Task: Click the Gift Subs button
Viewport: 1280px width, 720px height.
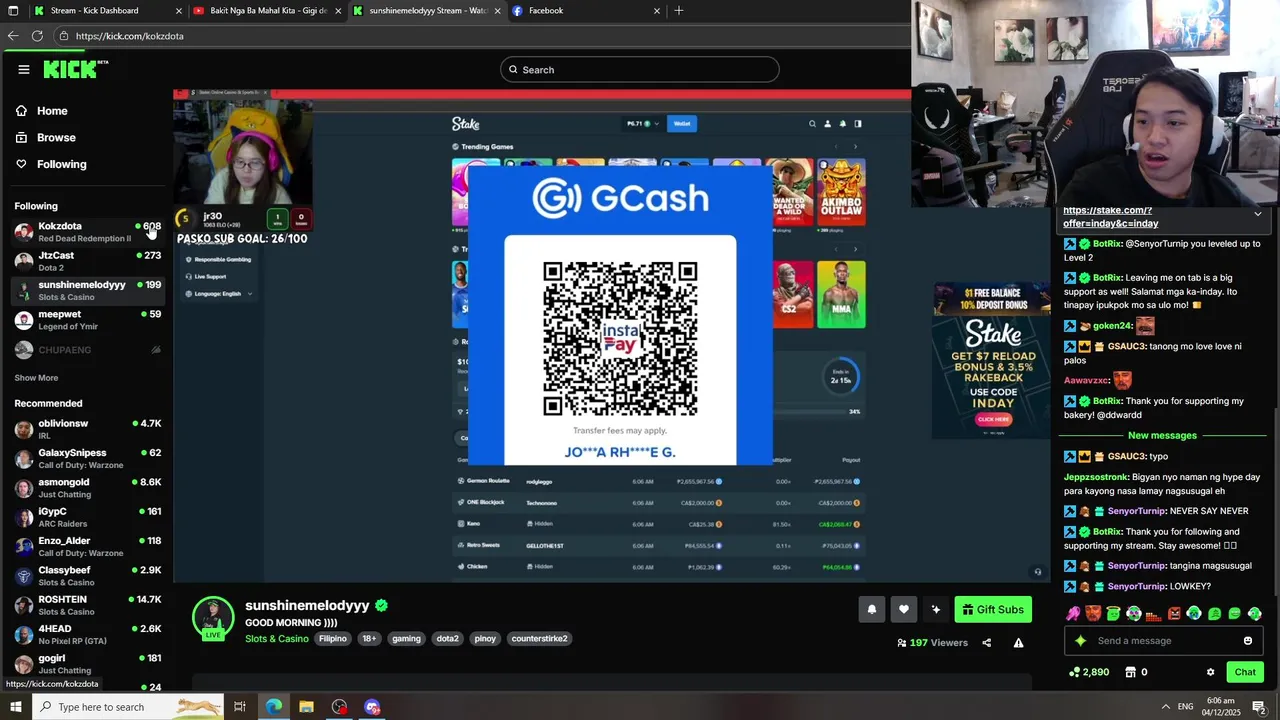Action: pyautogui.click(x=993, y=610)
